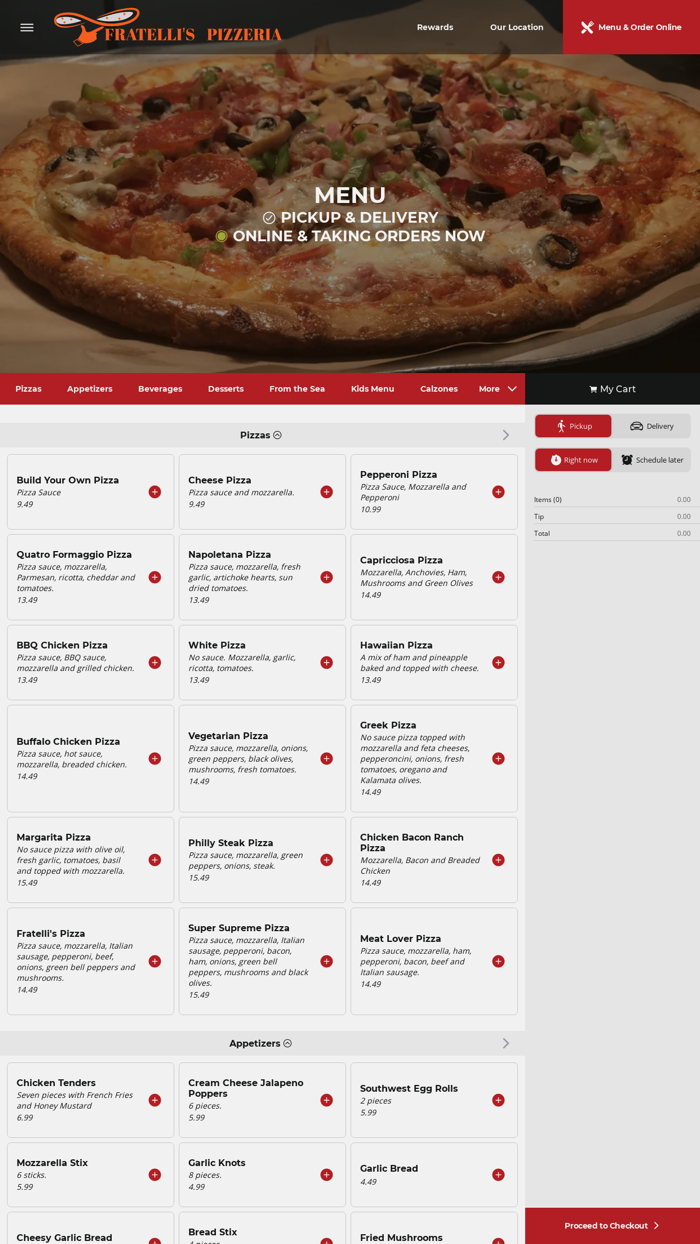Collapse the Appetizers section heading
The width and height of the screenshot is (700, 1244).
pyautogui.click(x=261, y=1043)
